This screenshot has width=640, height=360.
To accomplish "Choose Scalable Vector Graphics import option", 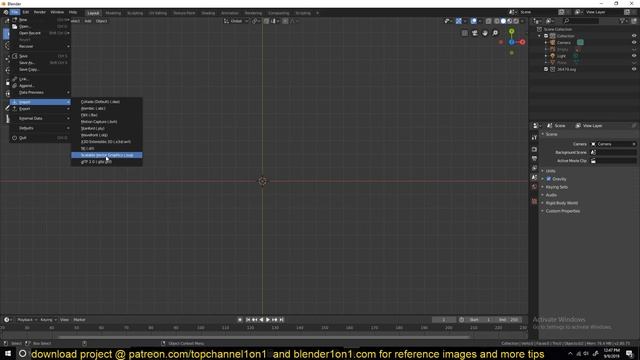I will pyautogui.click(x=107, y=155).
